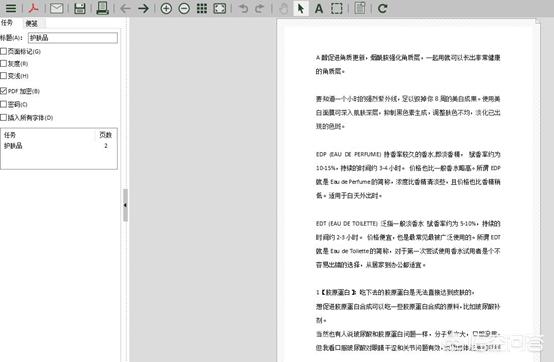Select the 护肤品 row in task list
Screen dimensions: 554x362
[59, 146]
